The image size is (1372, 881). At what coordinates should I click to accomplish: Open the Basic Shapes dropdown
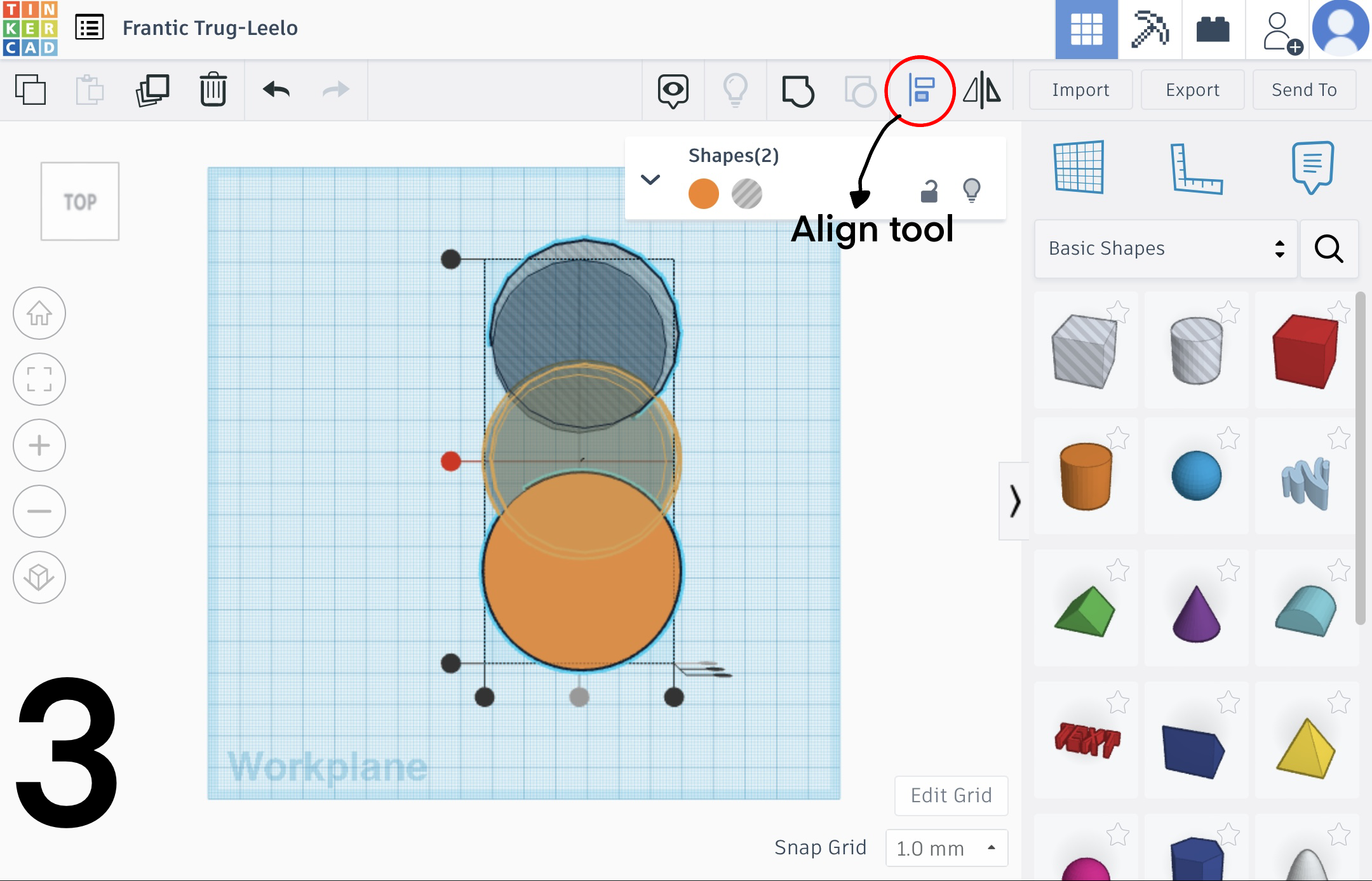(x=1165, y=248)
